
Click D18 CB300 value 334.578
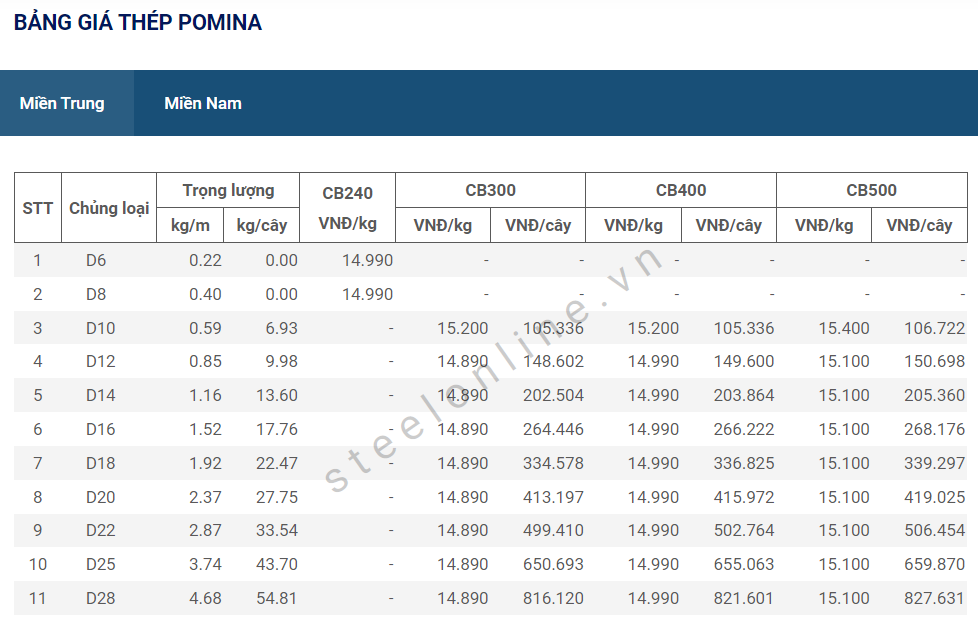click(553, 463)
